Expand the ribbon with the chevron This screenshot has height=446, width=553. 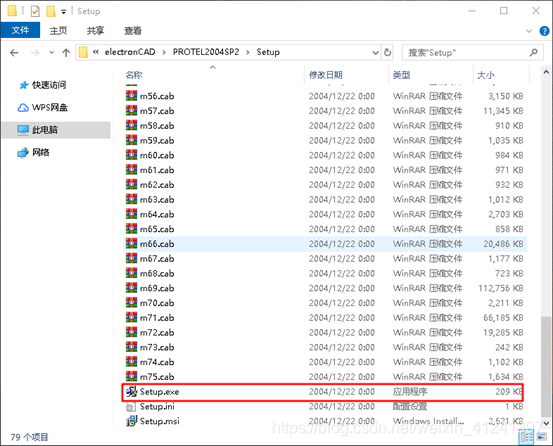point(529,31)
